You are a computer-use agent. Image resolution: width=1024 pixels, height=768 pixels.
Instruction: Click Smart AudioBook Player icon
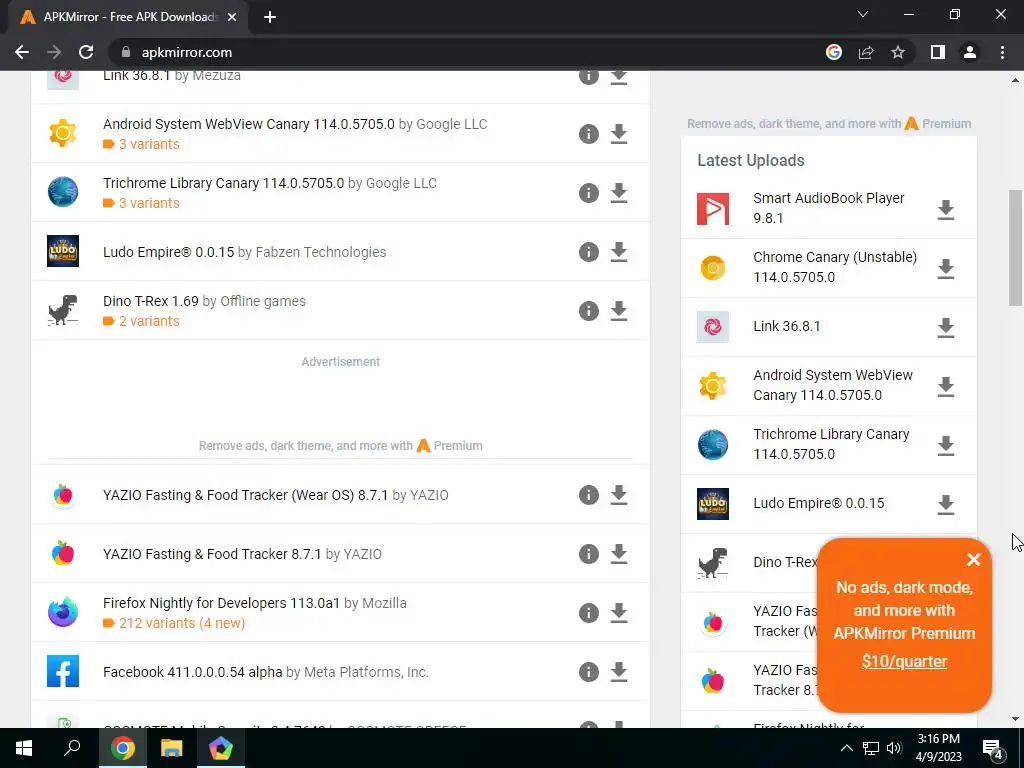coord(712,209)
